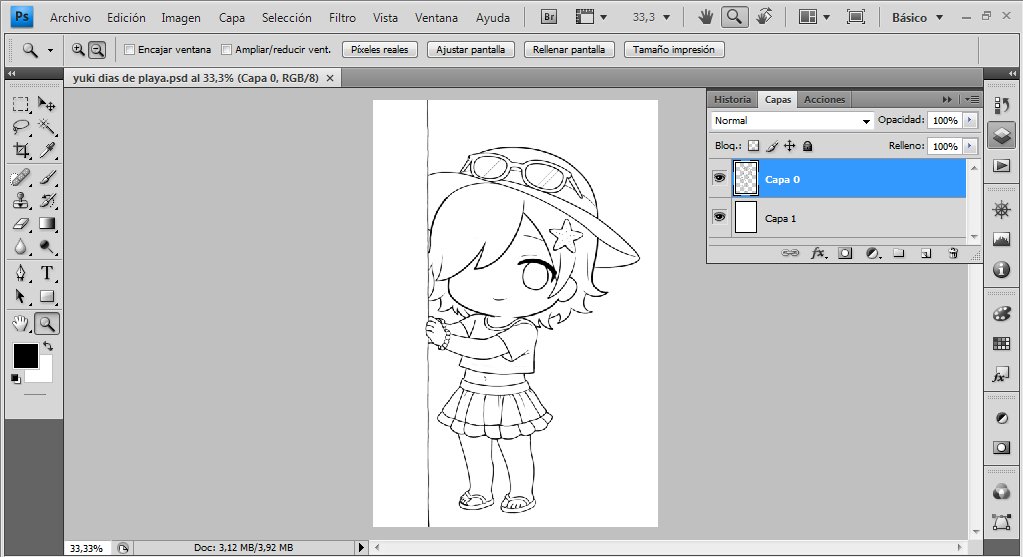Click the link layers icon
Image resolution: width=1023 pixels, height=557 pixels.
coord(789,253)
